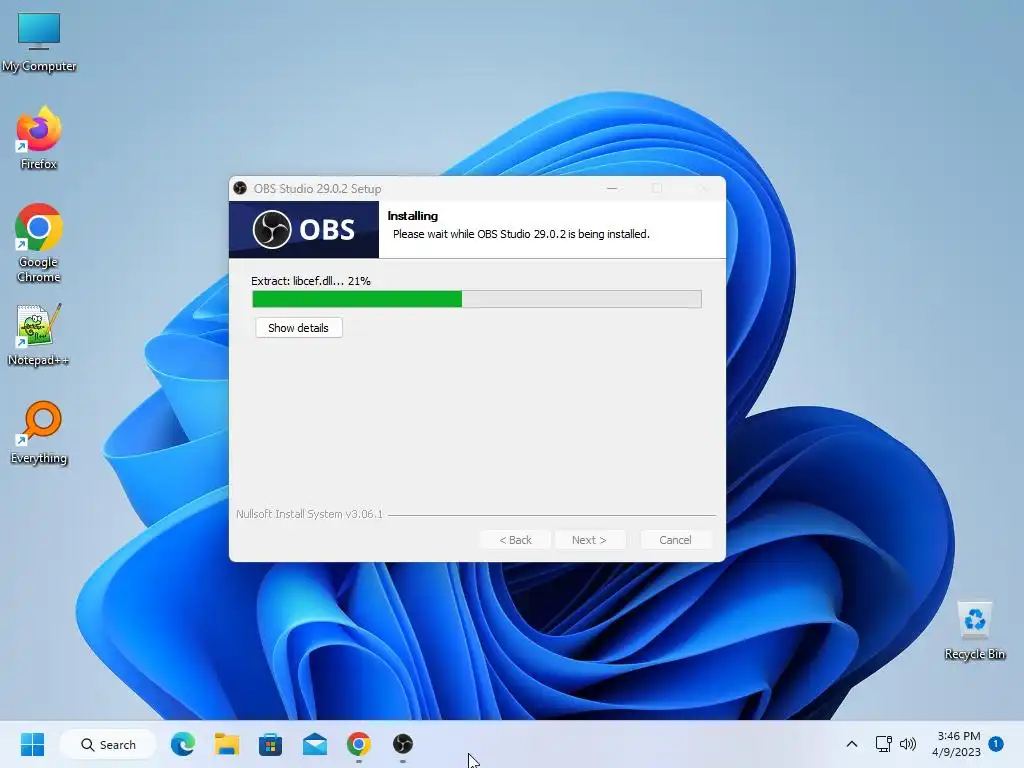Open the Windows Start menu
Image resolution: width=1024 pixels, height=768 pixels.
point(32,744)
